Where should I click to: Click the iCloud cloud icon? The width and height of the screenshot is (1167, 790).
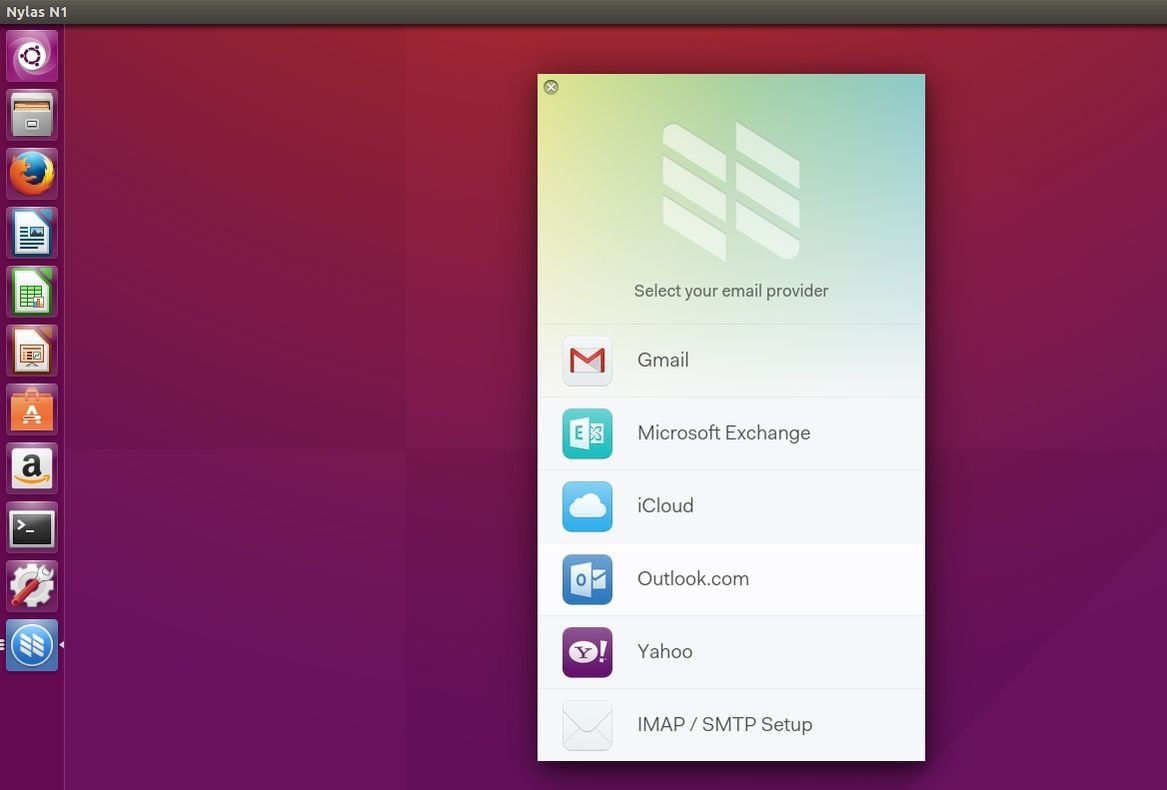[587, 507]
